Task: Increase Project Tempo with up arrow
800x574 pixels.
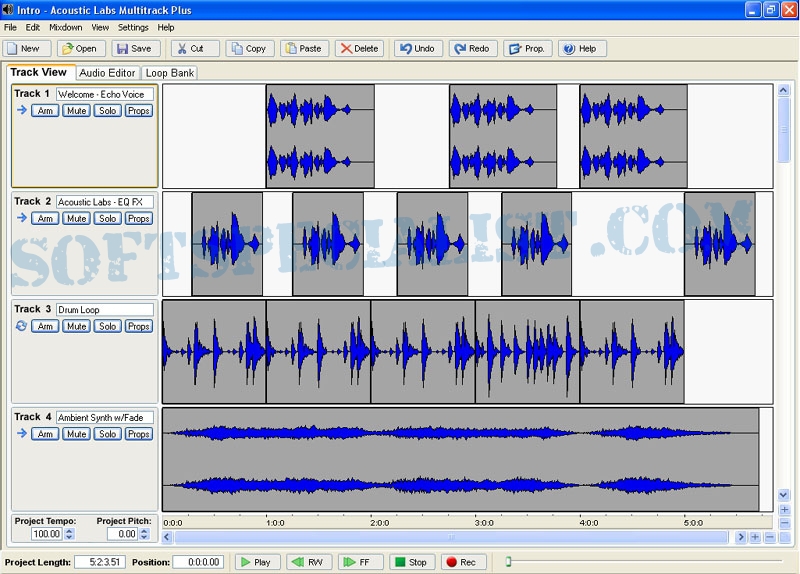Action: click(69, 531)
